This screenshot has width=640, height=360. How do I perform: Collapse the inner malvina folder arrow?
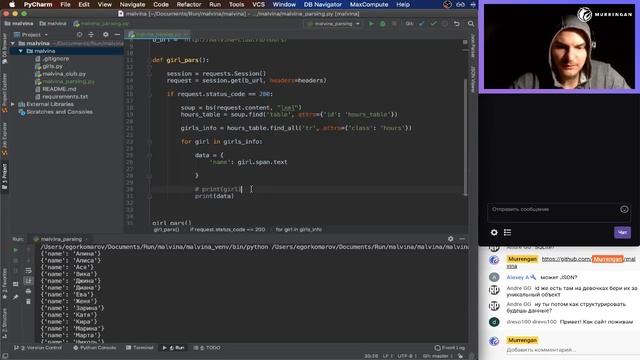click(x=20, y=51)
